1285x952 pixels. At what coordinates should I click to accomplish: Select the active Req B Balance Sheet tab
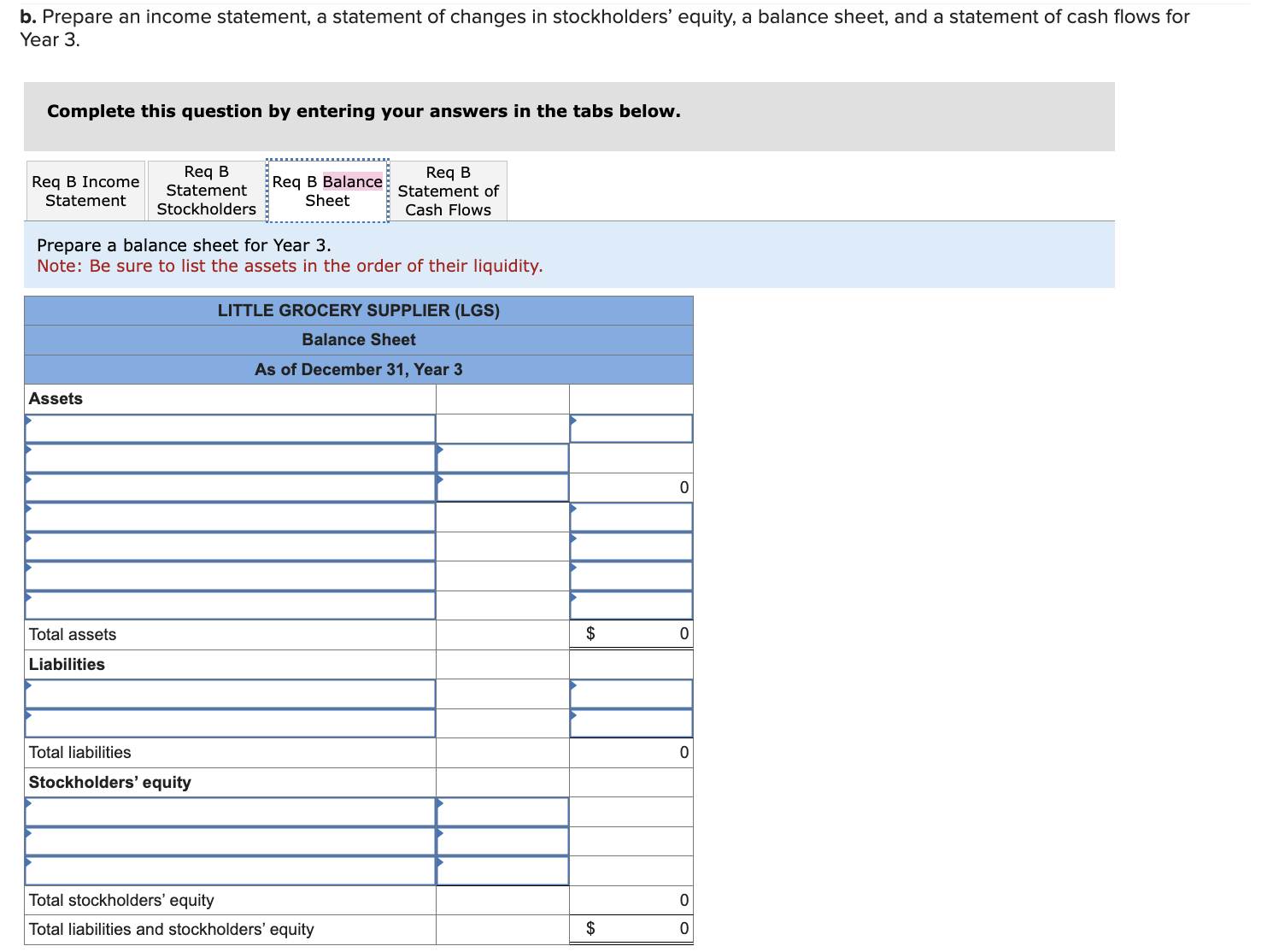coord(327,191)
